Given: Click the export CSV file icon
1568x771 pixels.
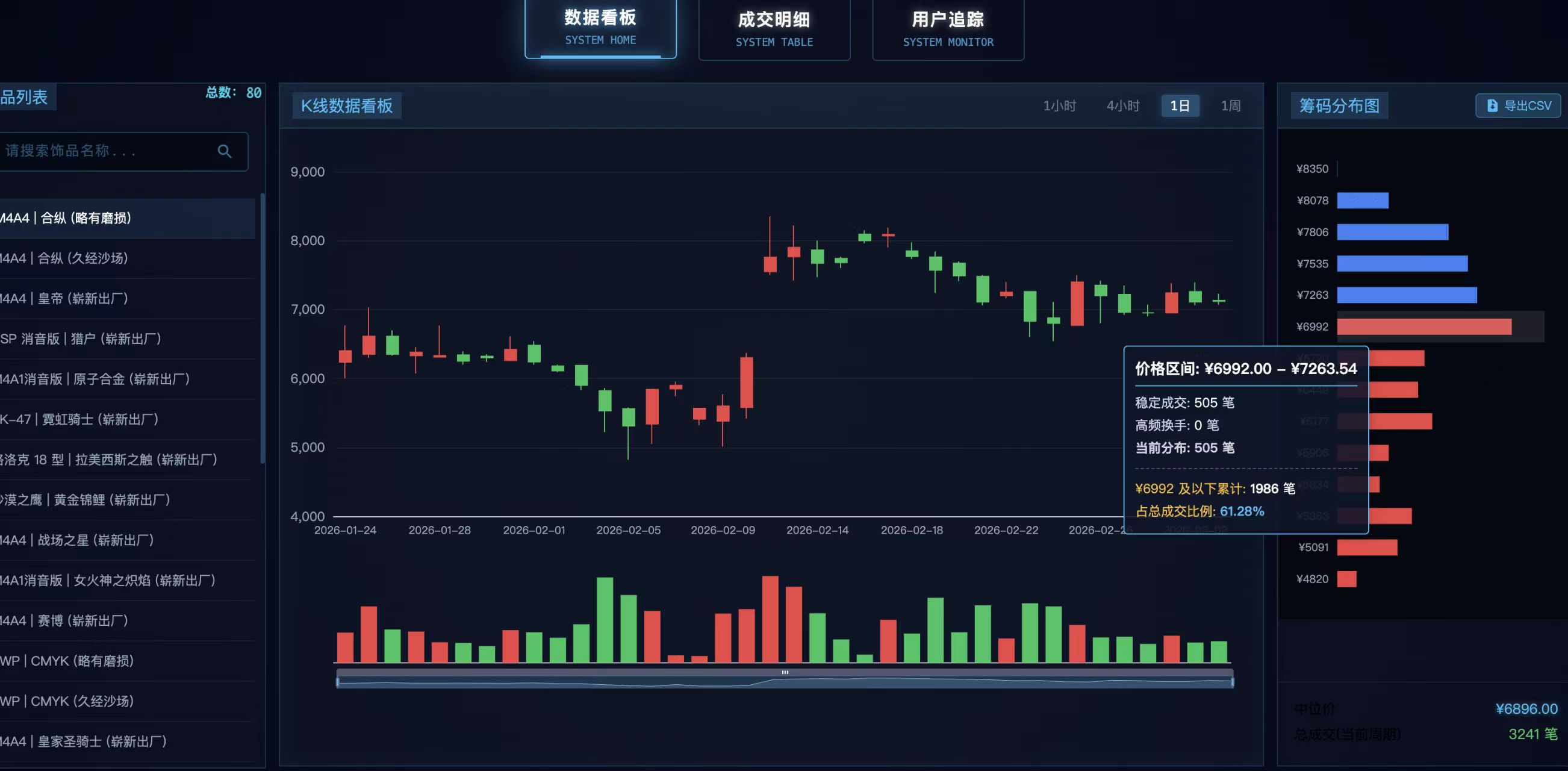Looking at the screenshot, I should [x=1492, y=106].
